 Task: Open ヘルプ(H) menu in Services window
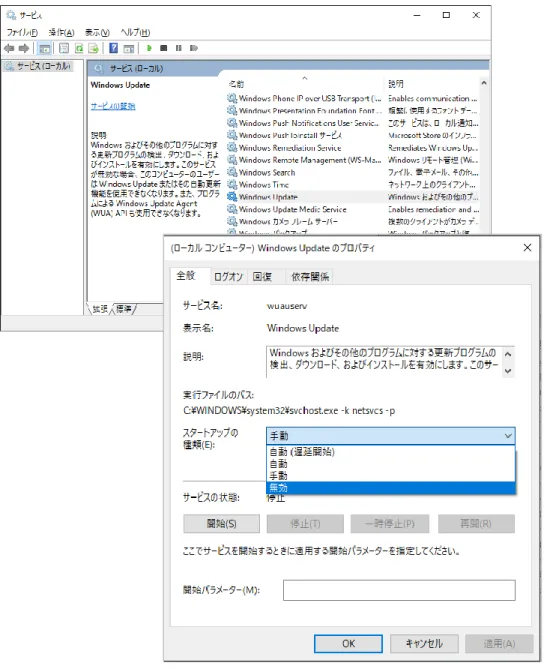click(135, 32)
